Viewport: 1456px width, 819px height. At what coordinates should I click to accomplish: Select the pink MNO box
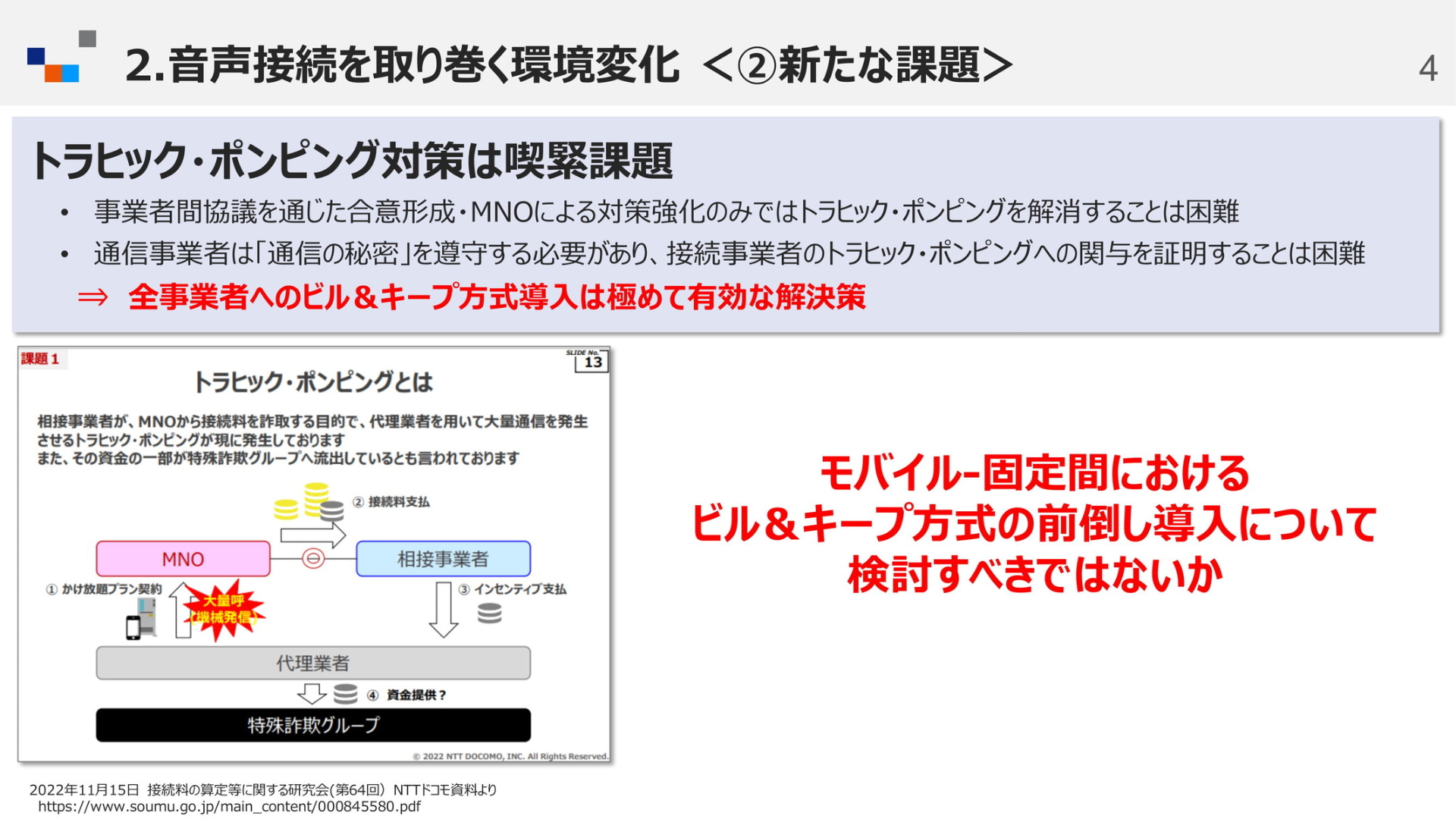tap(183, 559)
